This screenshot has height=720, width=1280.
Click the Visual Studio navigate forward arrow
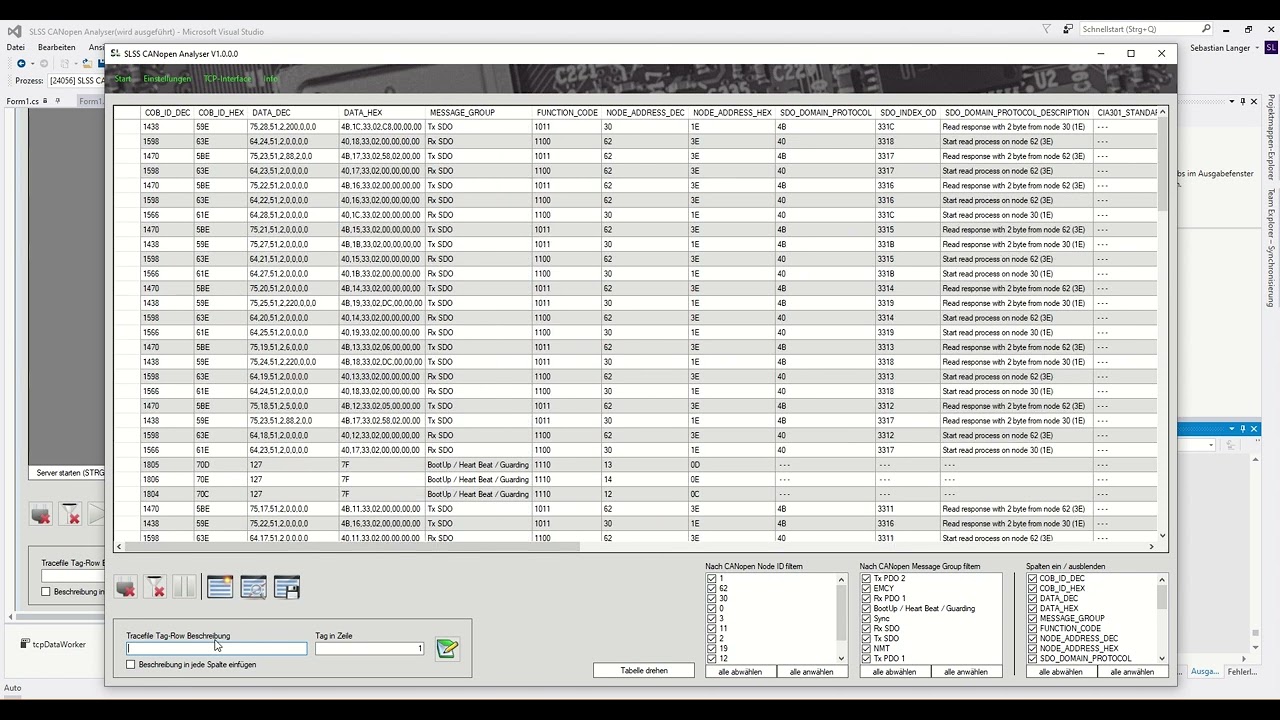pyautogui.click(x=44, y=64)
